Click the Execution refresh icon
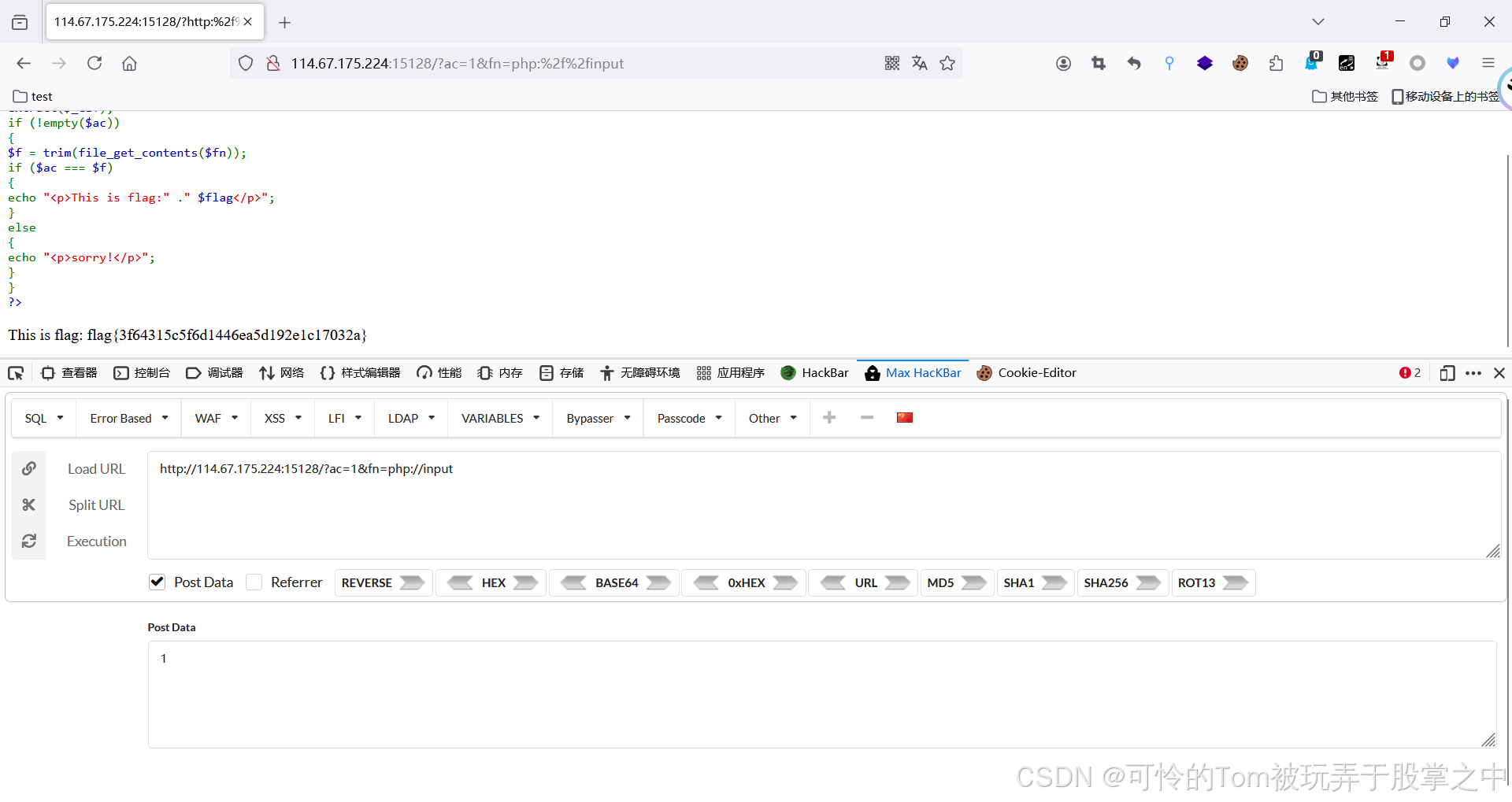The image size is (1512, 802). click(29, 541)
